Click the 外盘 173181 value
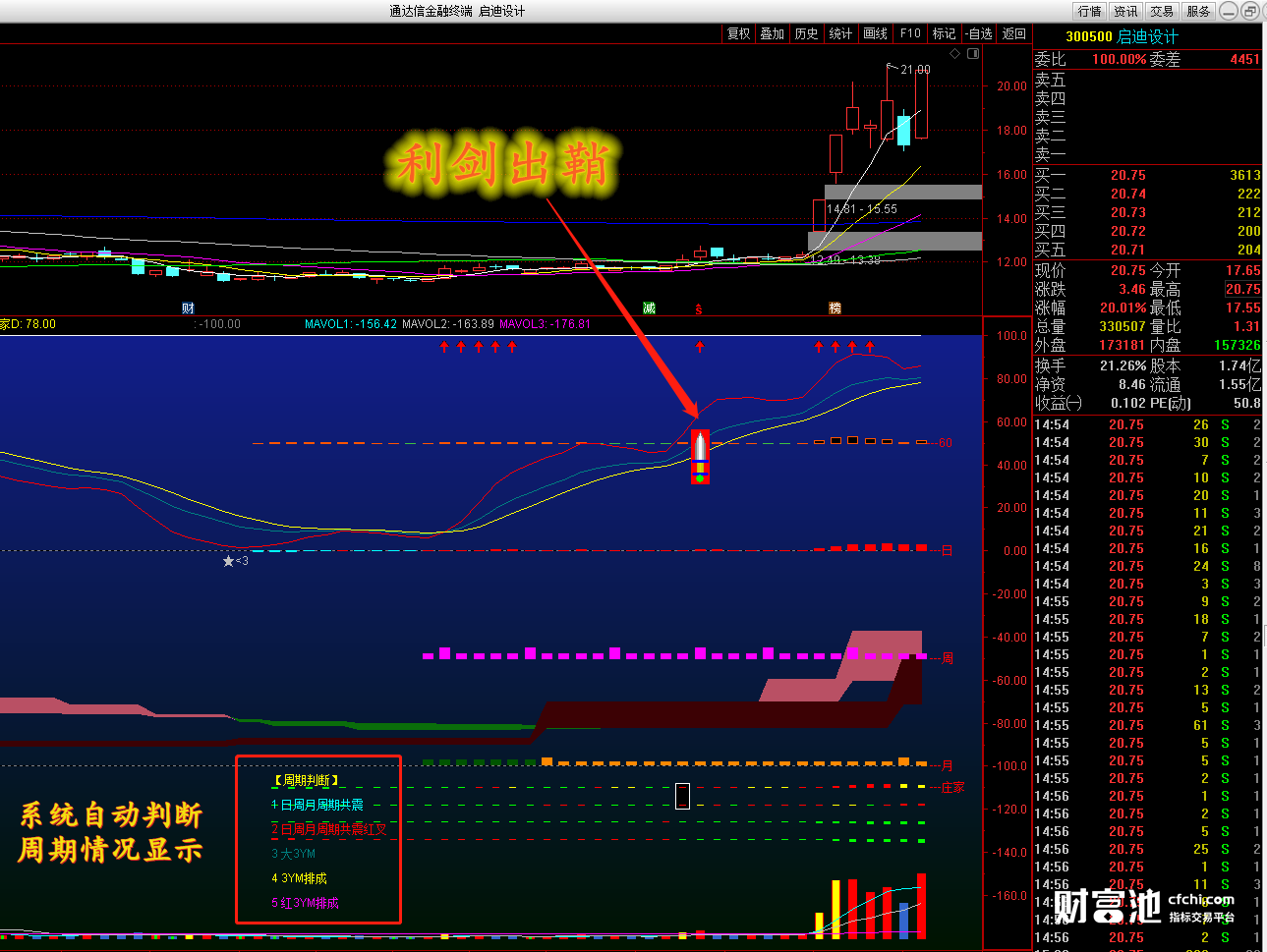This screenshot has height=952, width=1267. [x=1123, y=345]
